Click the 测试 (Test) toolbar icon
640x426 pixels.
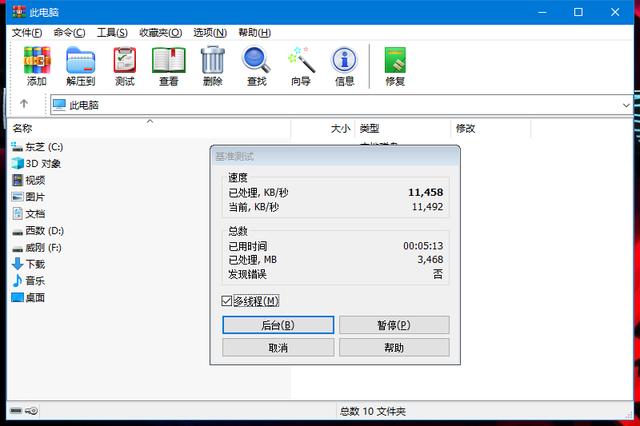125,66
